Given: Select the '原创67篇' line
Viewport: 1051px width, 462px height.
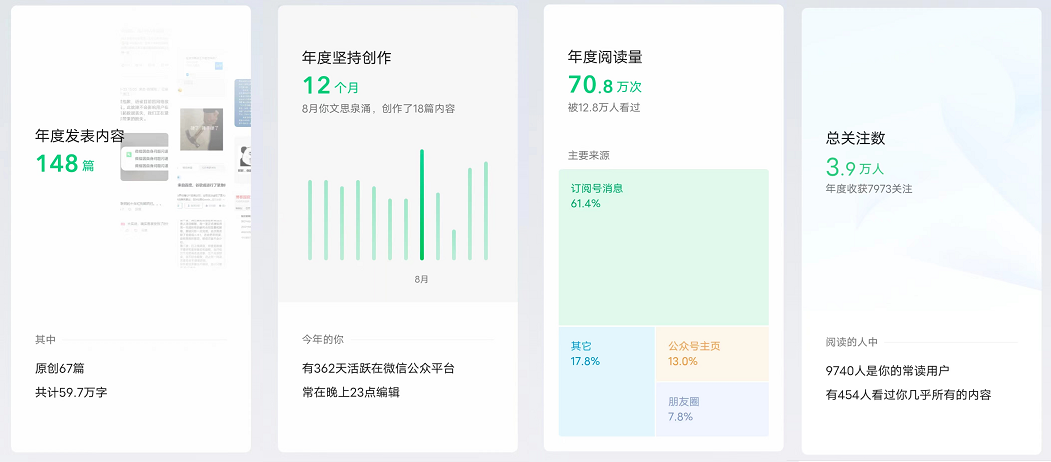Looking at the screenshot, I should point(60,368).
